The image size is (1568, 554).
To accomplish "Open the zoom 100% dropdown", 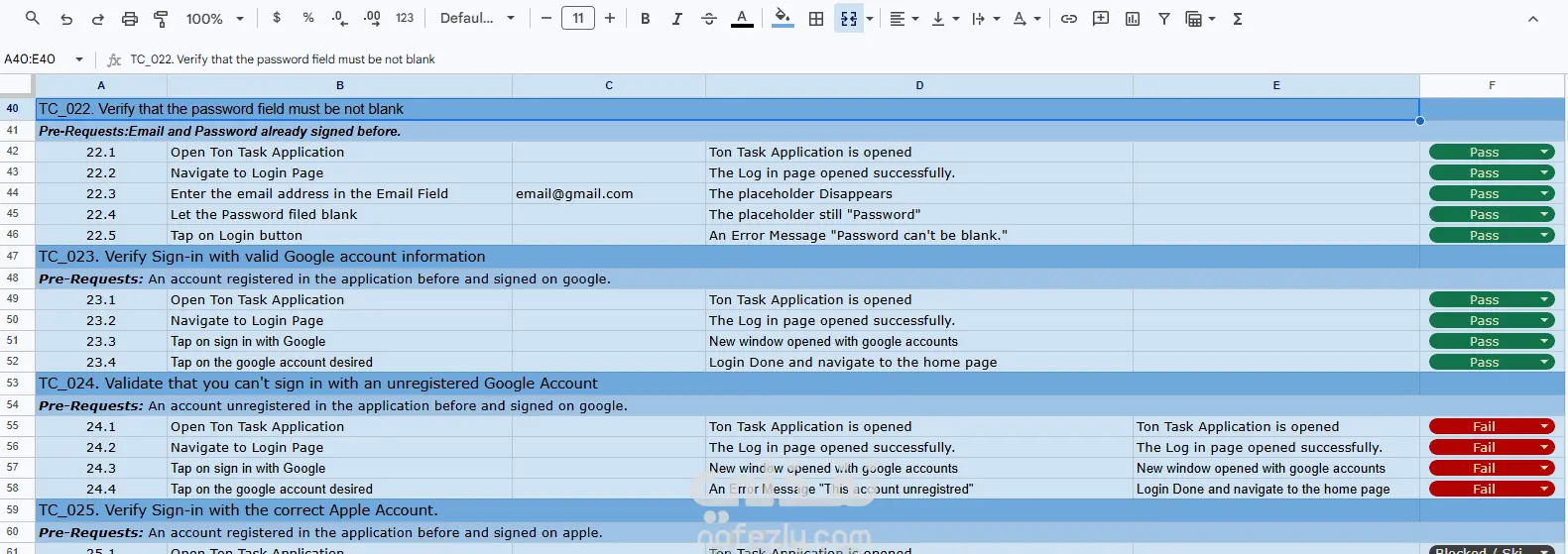I will click(x=215, y=18).
